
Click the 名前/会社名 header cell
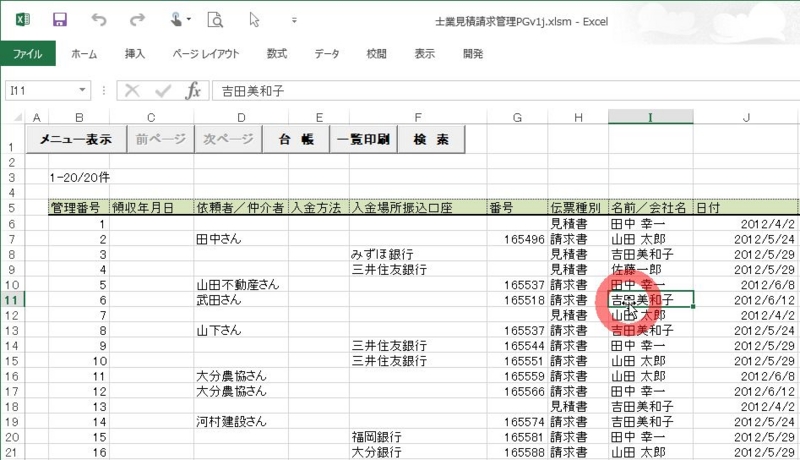coord(651,208)
